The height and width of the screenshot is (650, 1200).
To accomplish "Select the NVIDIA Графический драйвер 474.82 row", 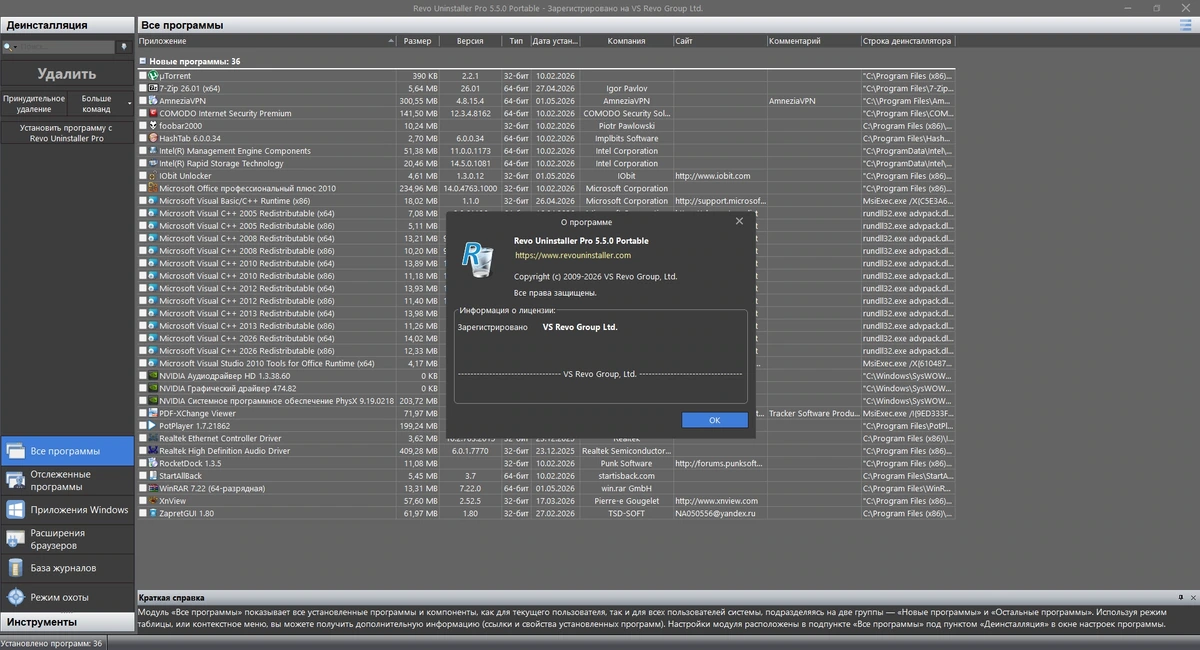I will [546, 388].
